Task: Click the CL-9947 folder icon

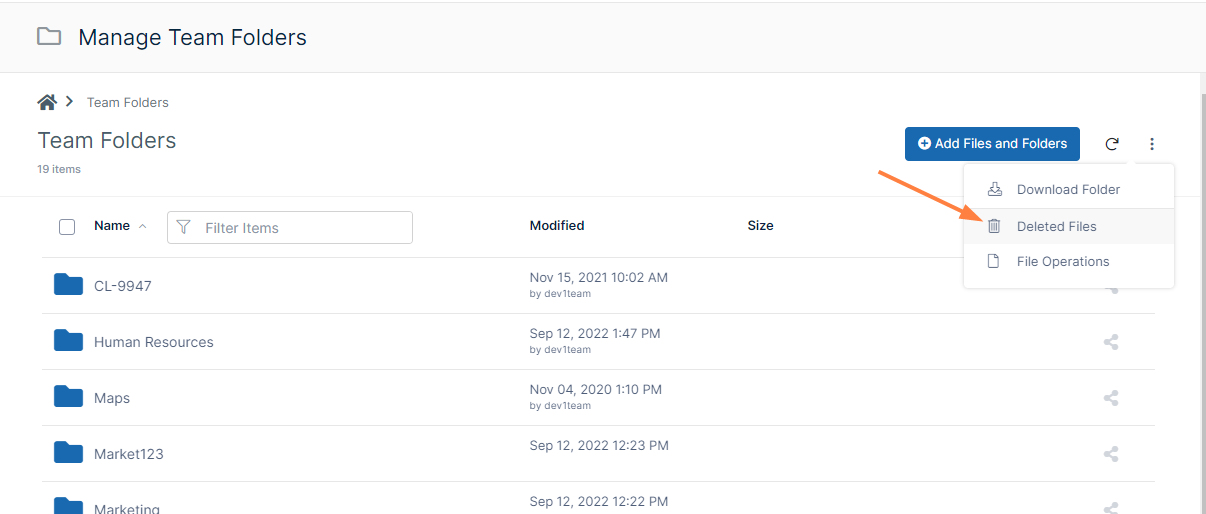Action: 68,285
